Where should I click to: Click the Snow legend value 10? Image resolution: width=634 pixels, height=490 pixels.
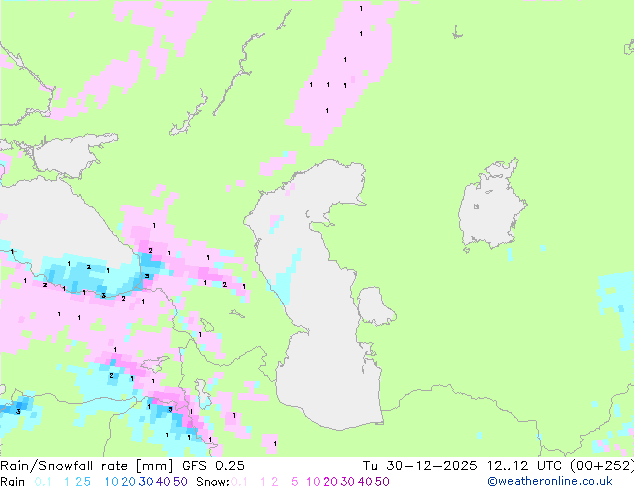[x=313, y=482]
